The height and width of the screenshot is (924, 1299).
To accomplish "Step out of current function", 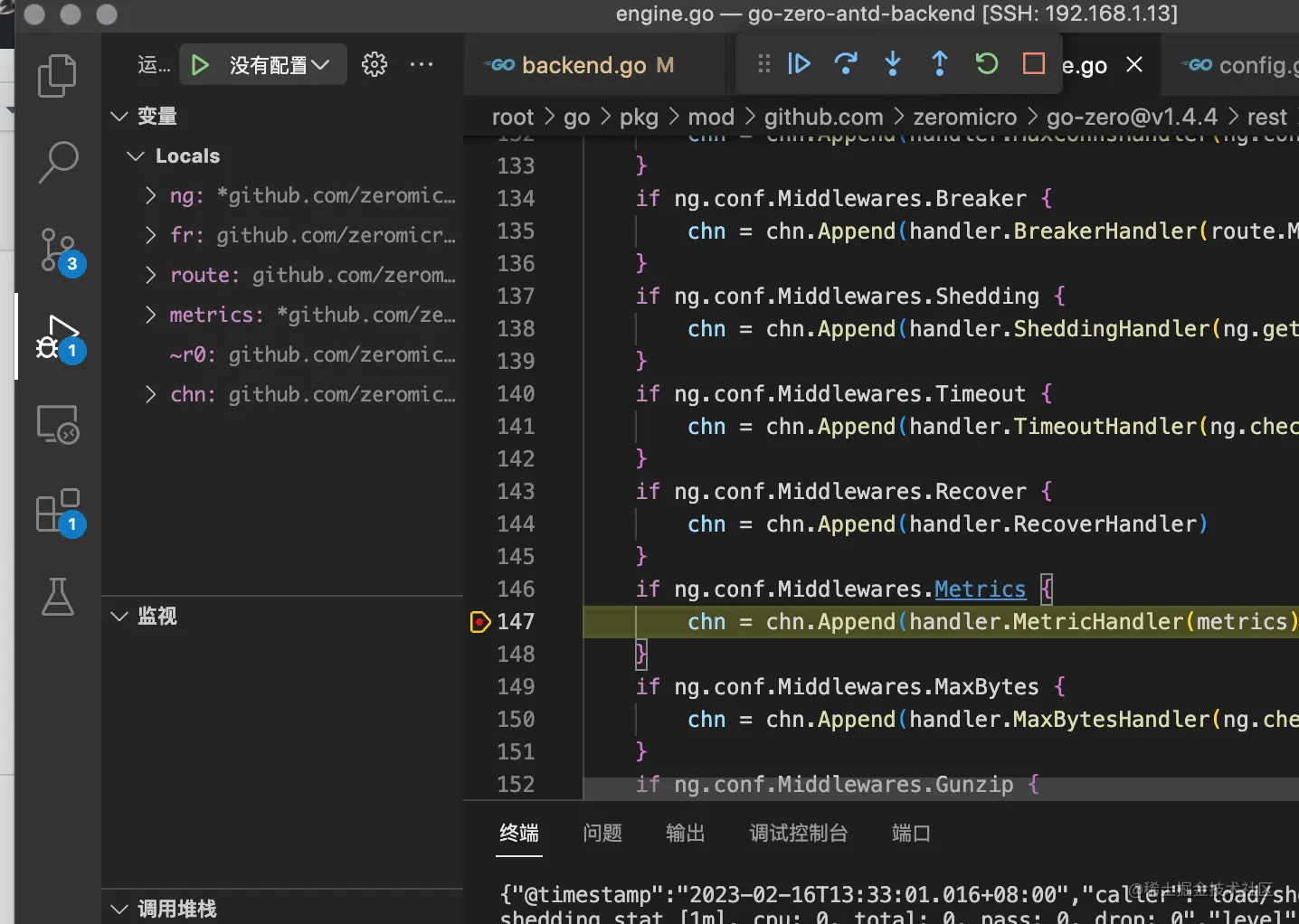I will pos(940,63).
